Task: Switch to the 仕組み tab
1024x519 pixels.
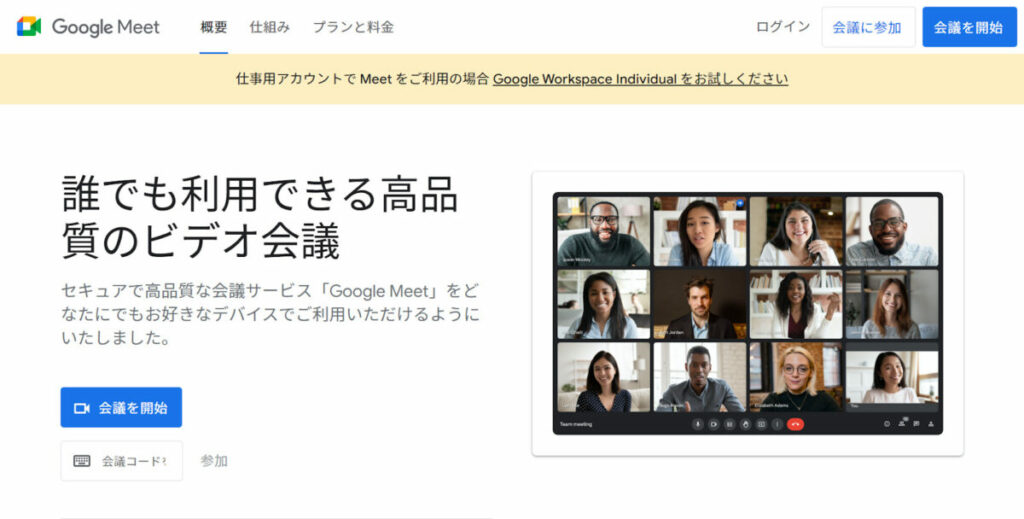Action: point(270,27)
